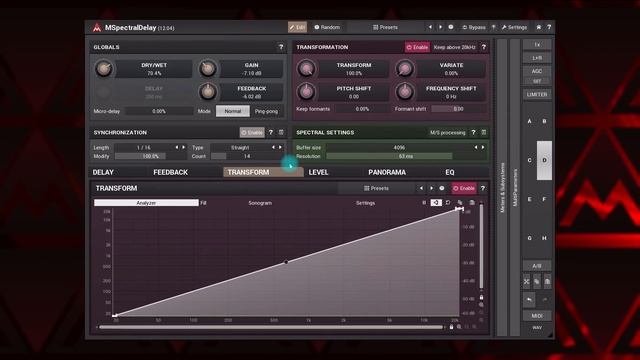The width and height of the screenshot is (640, 360).
Task: Select next Length value with right arrow
Action: point(184,147)
